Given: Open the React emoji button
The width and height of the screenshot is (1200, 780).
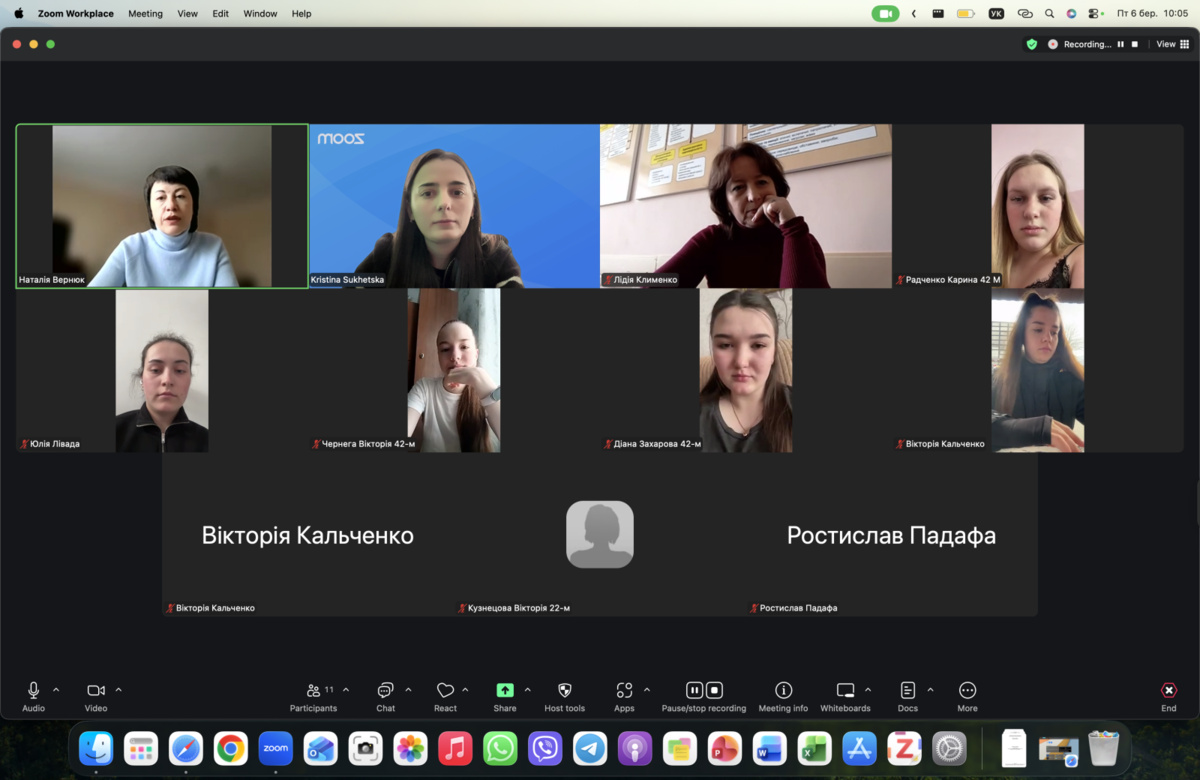Looking at the screenshot, I should (445, 691).
